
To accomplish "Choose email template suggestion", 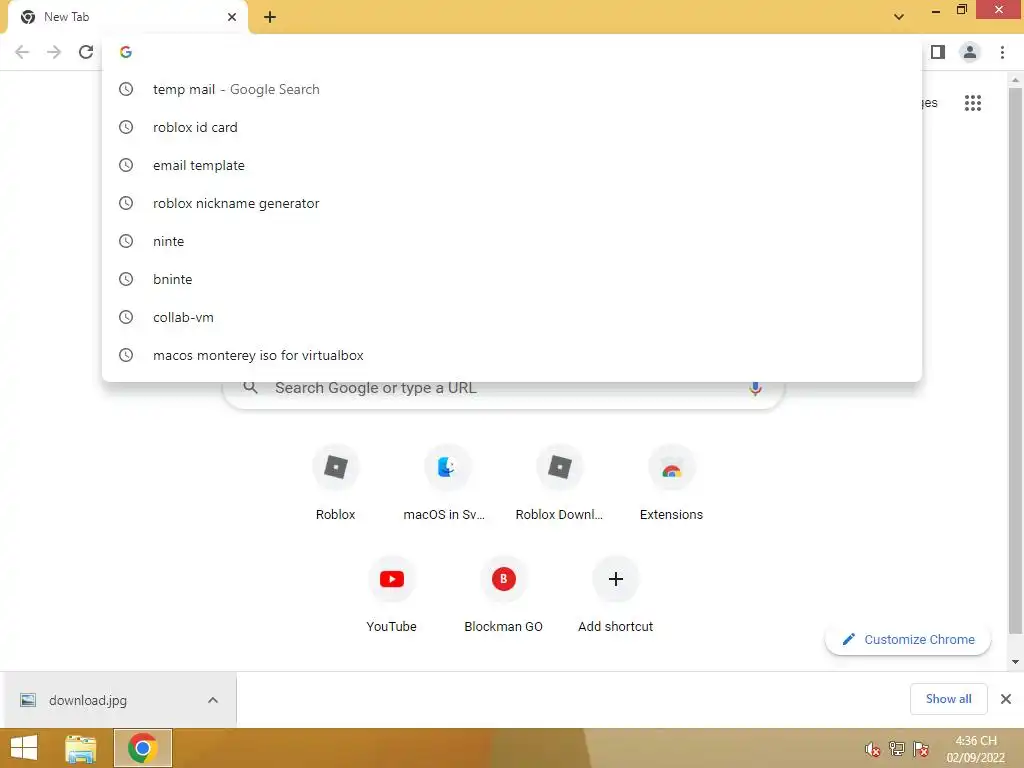I will click(x=512, y=165).
